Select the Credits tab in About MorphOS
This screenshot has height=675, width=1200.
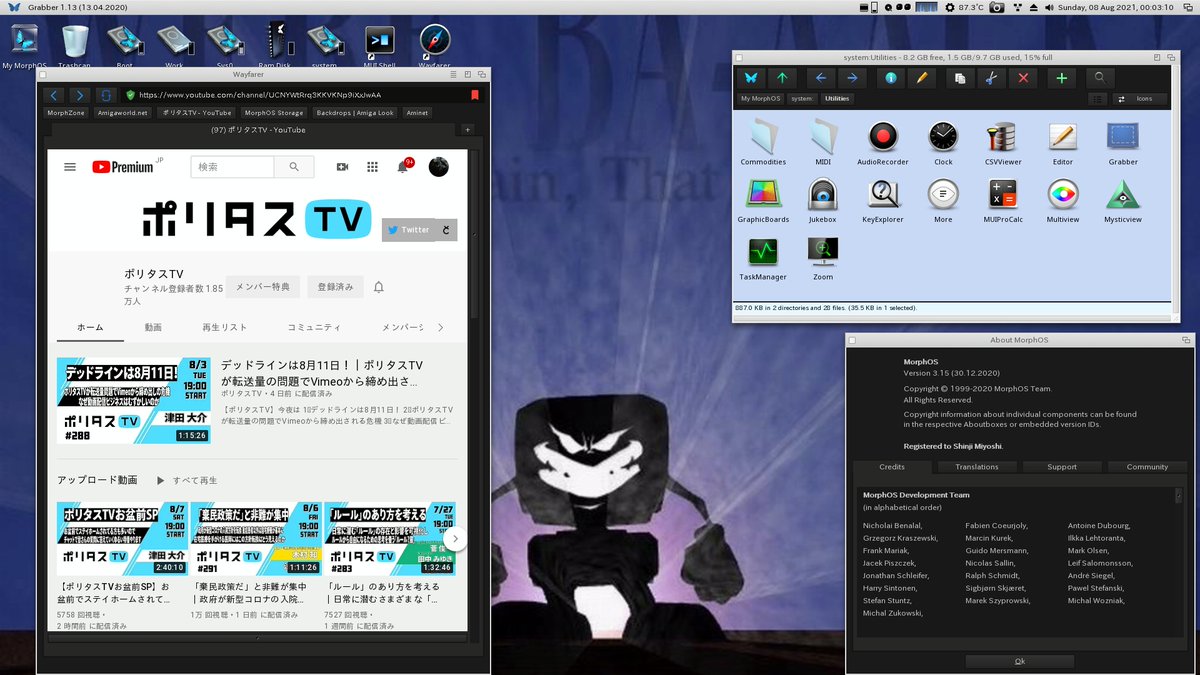(892, 467)
